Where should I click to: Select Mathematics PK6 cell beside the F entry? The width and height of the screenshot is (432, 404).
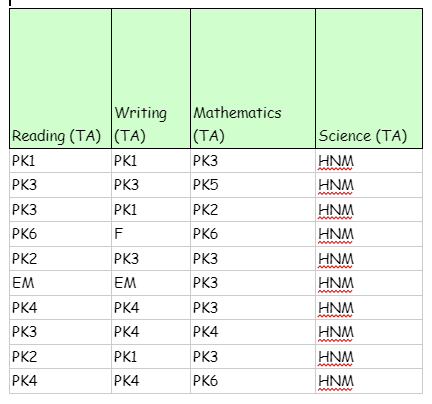[x=253, y=234]
